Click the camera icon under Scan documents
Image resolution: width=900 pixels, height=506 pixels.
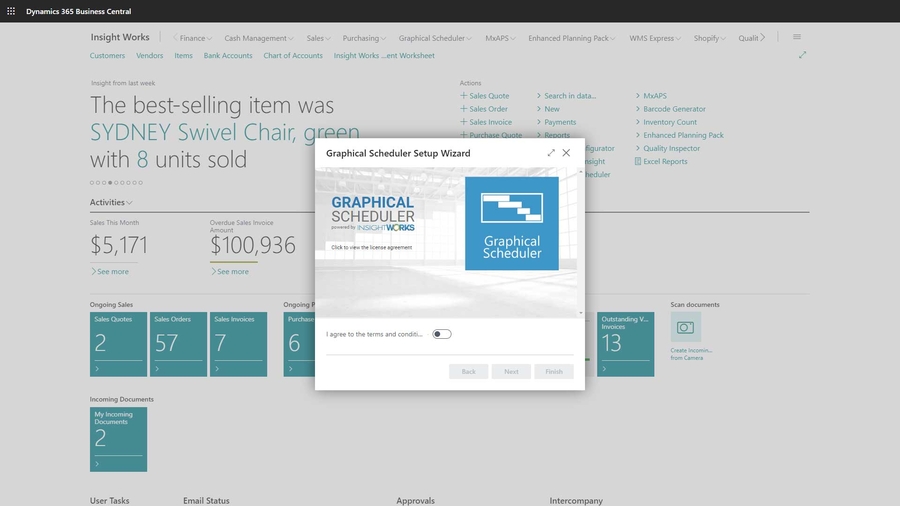click(685, 327)
